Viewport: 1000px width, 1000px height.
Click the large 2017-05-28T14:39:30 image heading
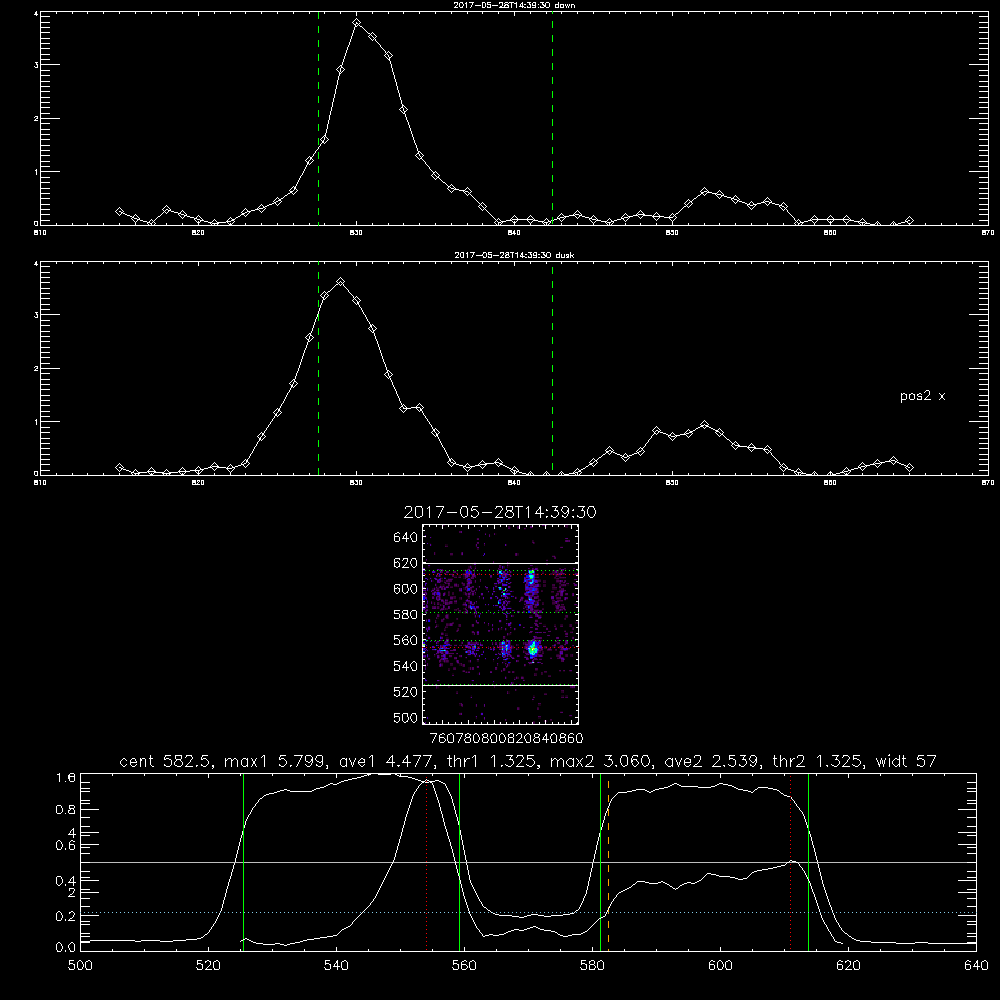(x=500, y=512)
